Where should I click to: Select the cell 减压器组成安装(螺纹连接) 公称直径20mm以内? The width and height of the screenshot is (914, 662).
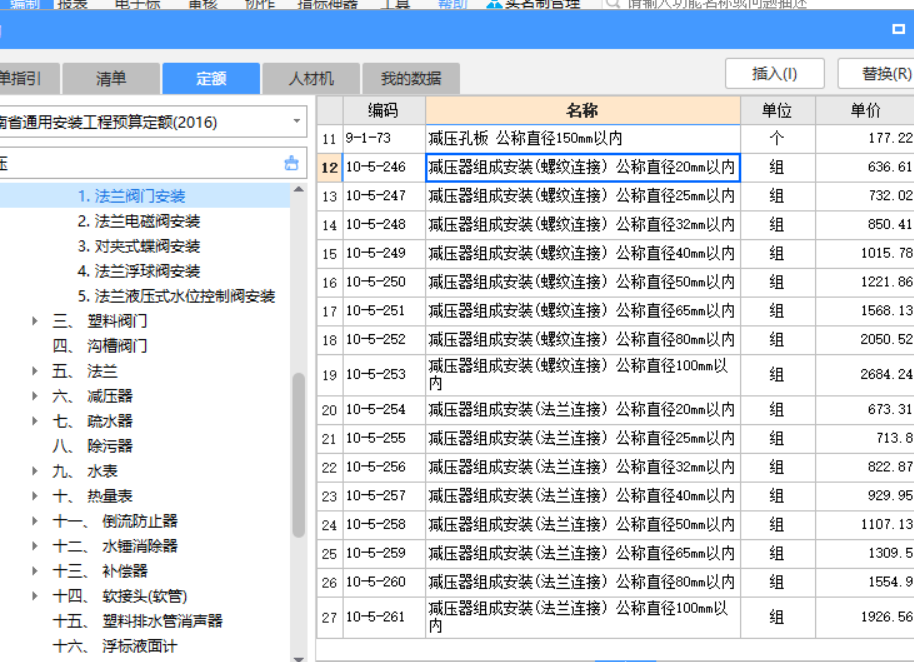583,168
